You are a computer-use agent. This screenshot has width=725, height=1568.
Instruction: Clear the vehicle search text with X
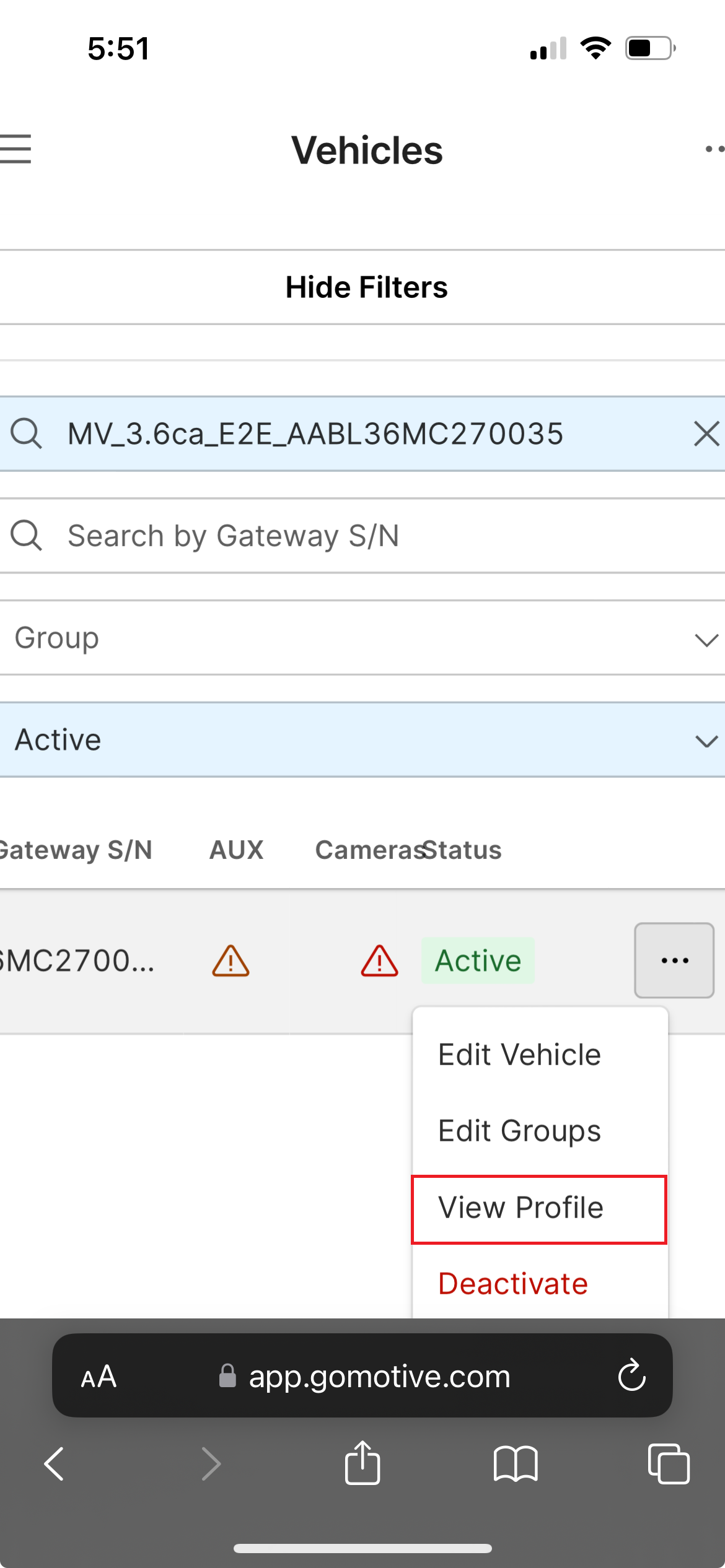pos(706,433)
